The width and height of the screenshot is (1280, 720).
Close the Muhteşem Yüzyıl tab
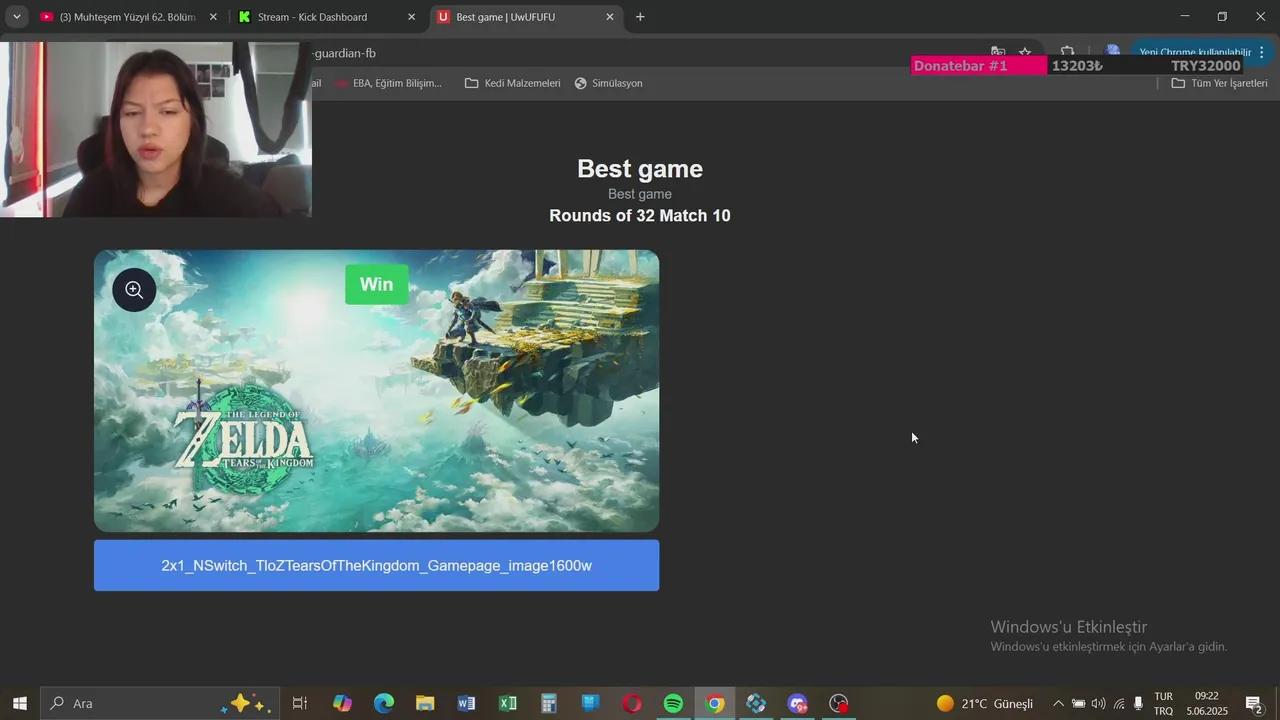point(213,17)
